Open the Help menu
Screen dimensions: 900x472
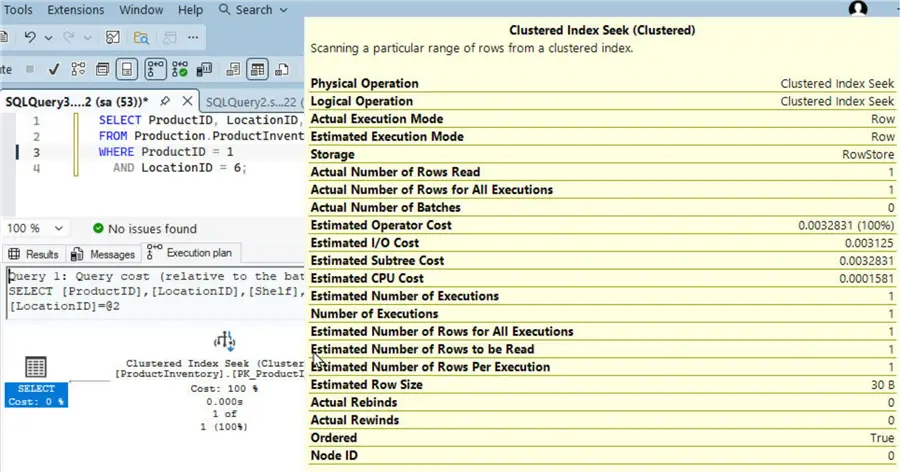point(190,10)
